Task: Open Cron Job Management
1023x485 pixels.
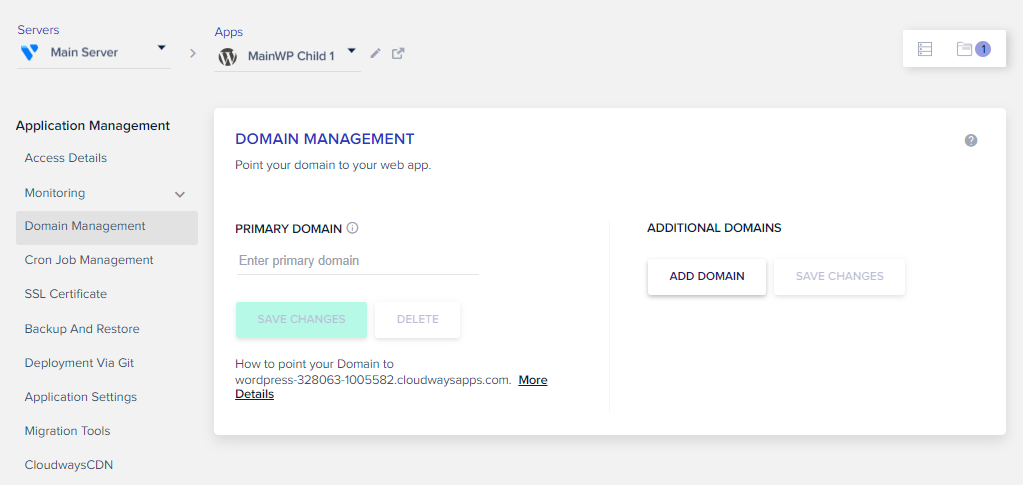Action: click(x=89, y=260)
